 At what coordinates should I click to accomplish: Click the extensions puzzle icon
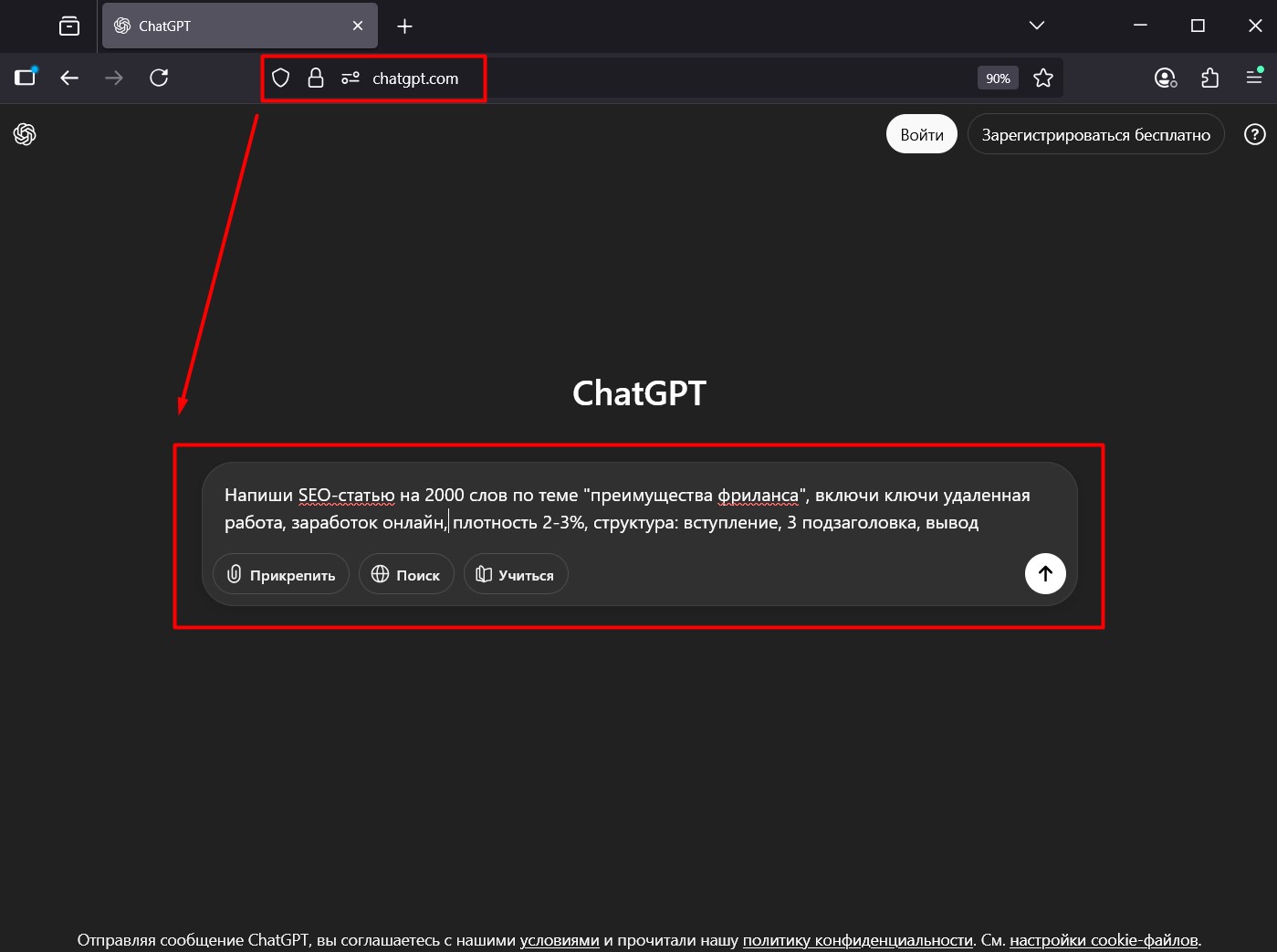coord(1209,78)
